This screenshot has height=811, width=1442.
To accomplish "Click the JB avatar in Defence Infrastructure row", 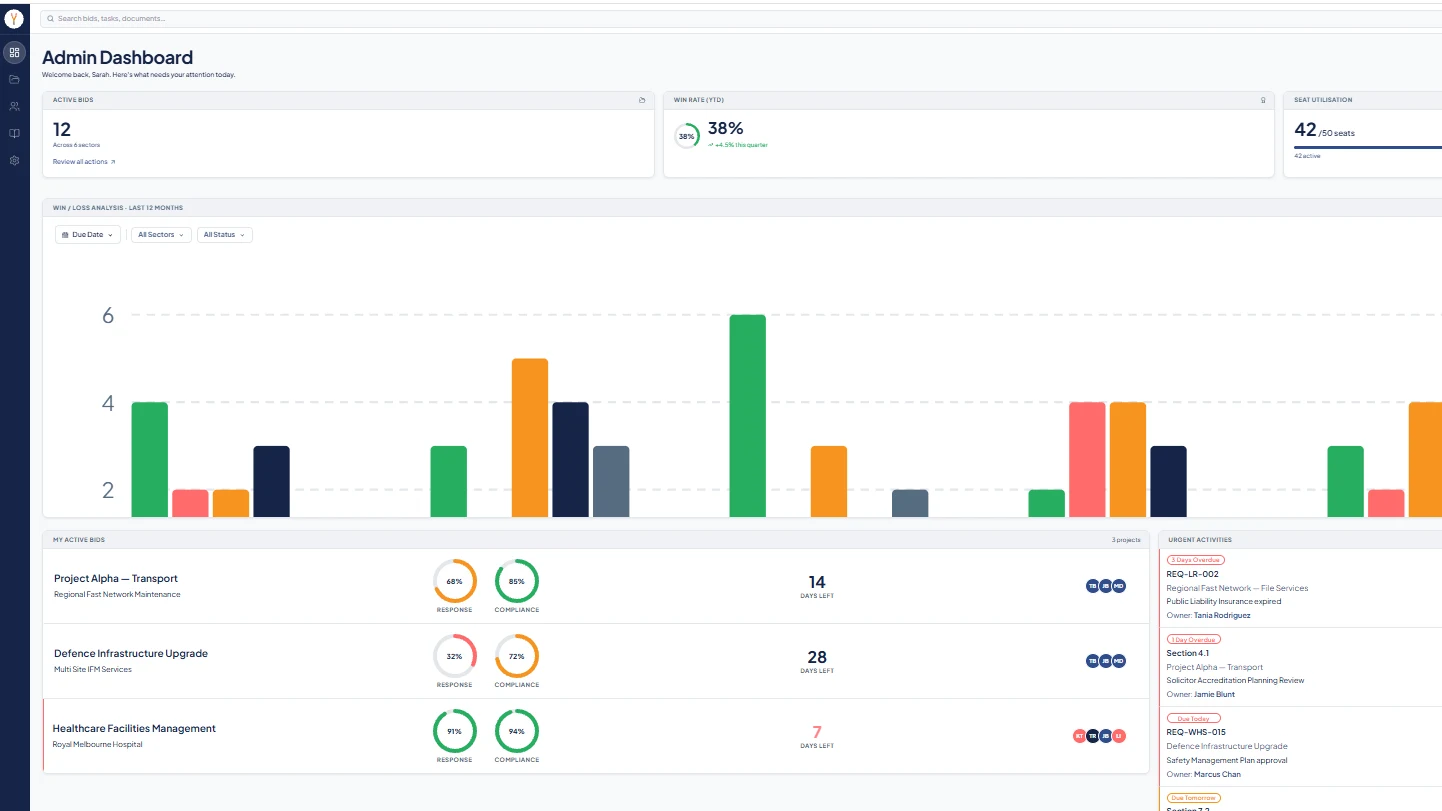I will click(1106, 661).
